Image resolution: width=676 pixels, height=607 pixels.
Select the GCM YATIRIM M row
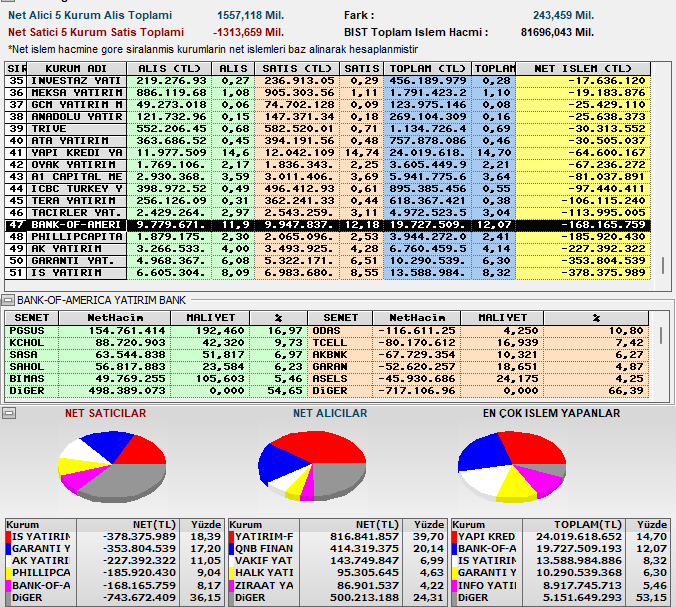pyautogui.click(x=328, y=105)
